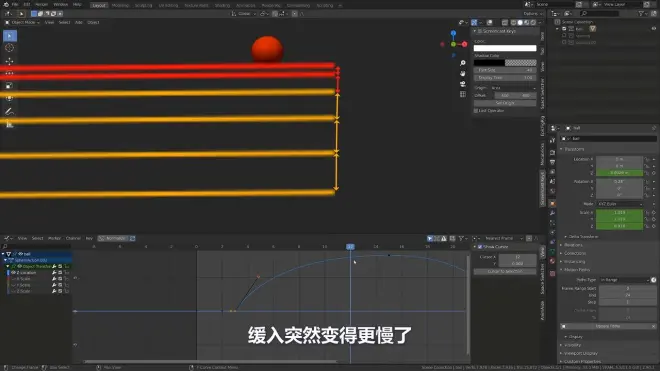Enable the Last Operator checkbox
Screen dimensions: 660x371
(476, 111)
